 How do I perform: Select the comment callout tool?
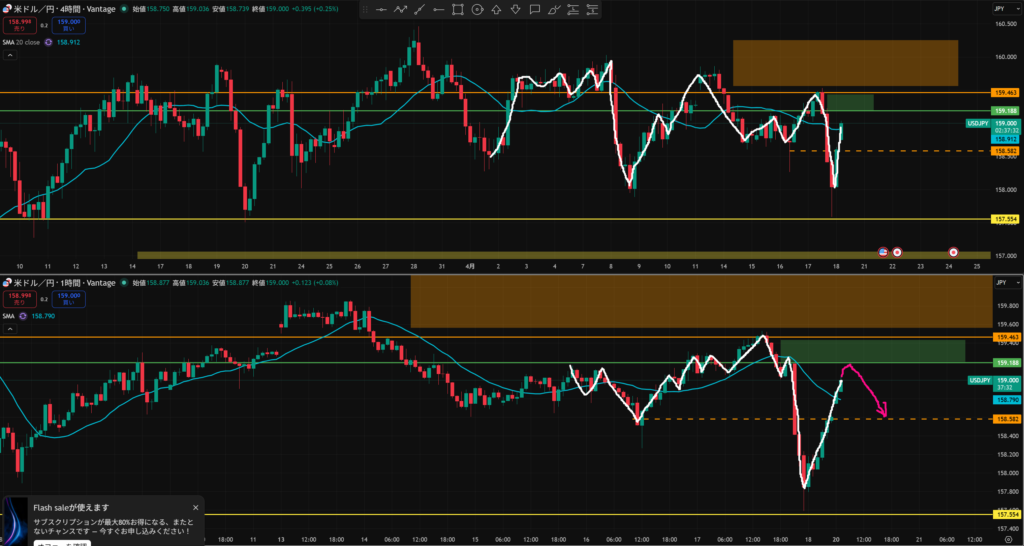[x=534, y=10]
